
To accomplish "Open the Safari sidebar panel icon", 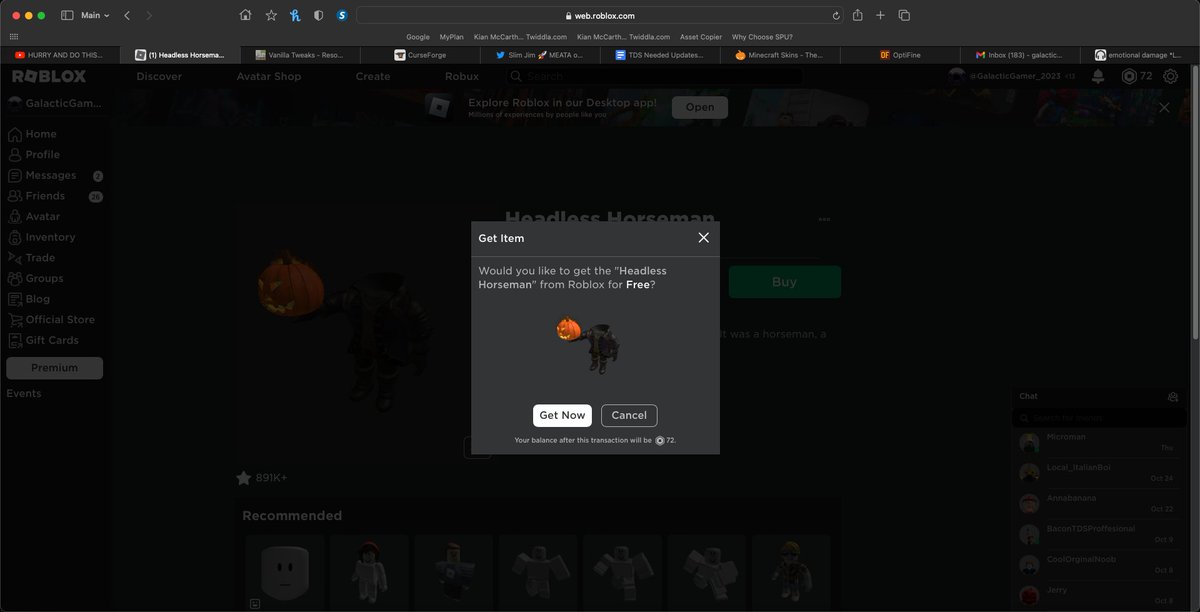I will [67, 15].
